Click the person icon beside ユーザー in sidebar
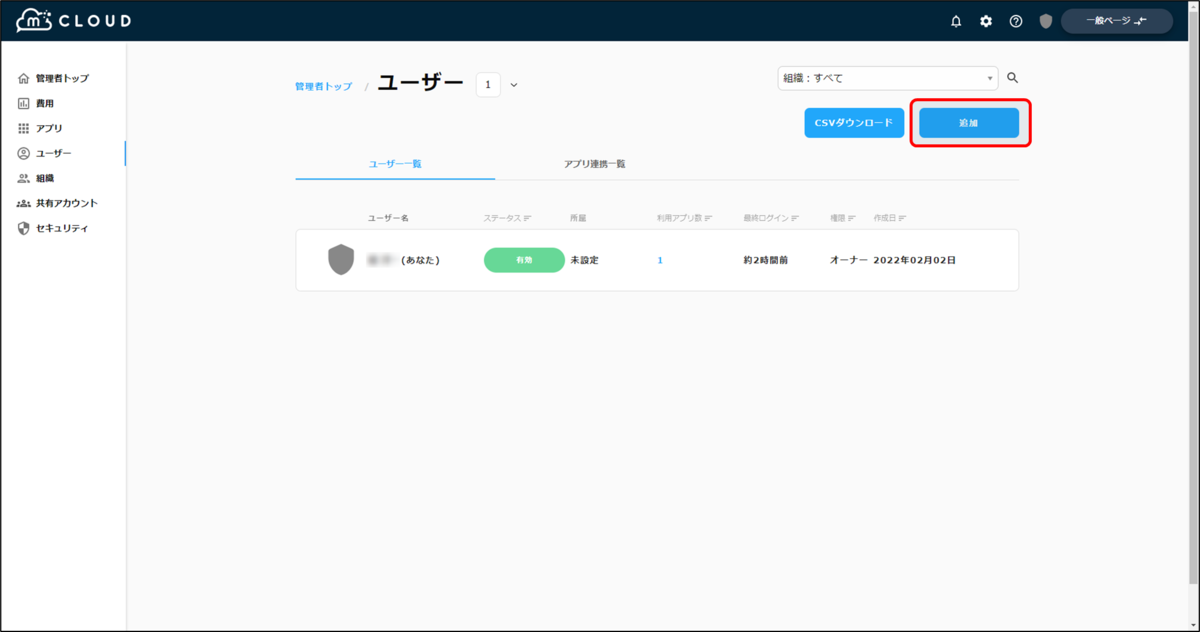1200x632 pixels. point(24,153)
